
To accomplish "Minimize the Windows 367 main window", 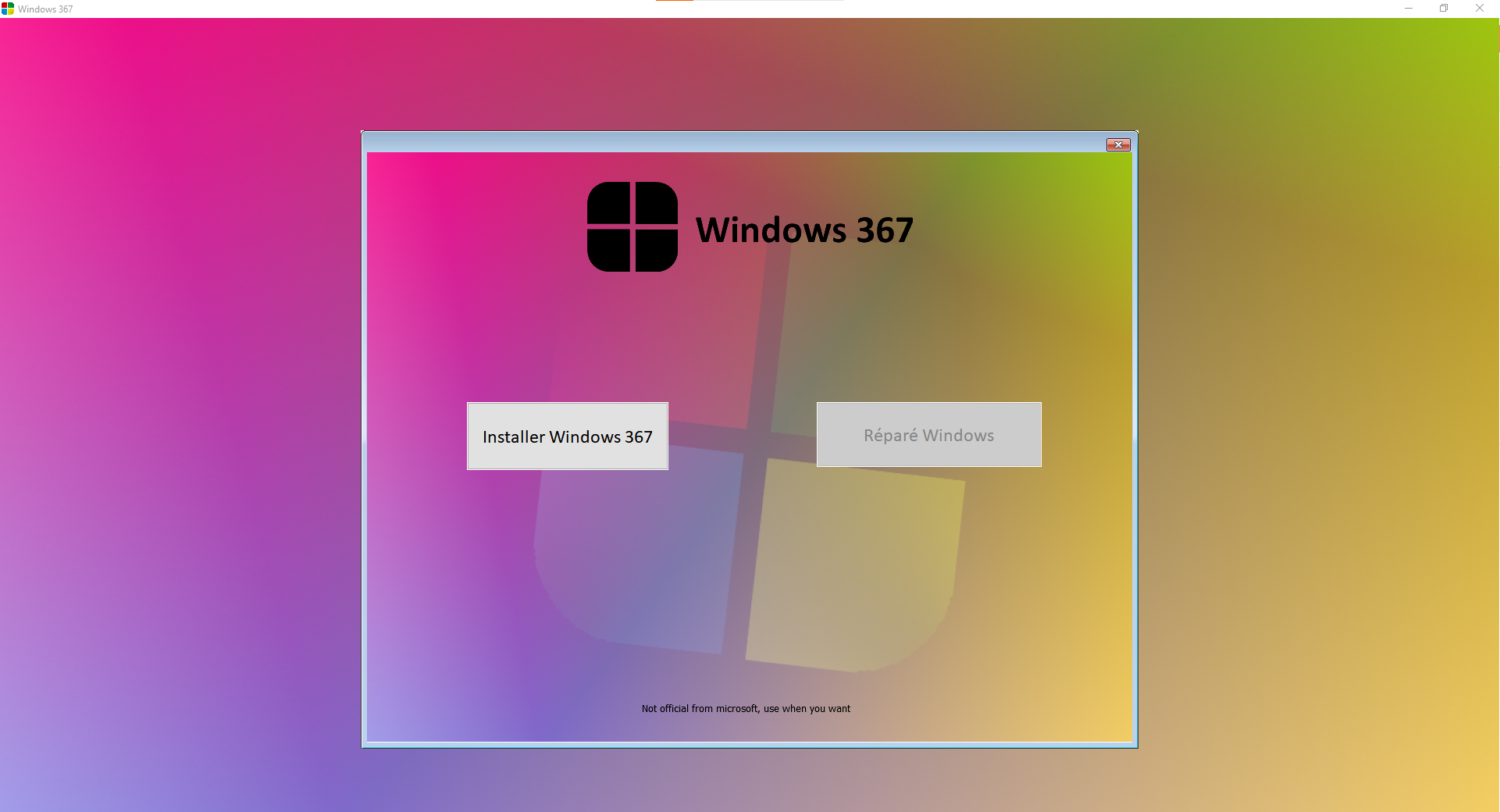I will click(1409, 9).
